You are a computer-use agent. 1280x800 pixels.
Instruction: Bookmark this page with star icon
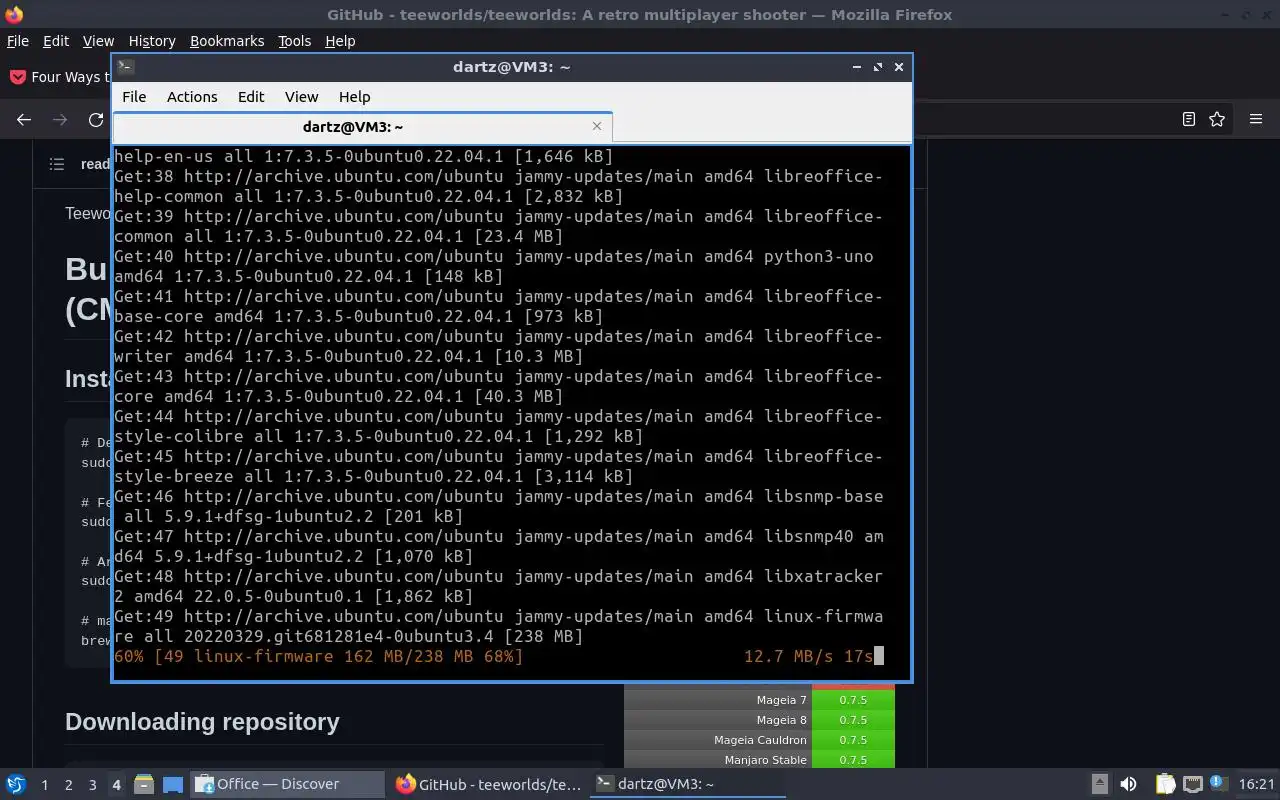point(1217,119)
